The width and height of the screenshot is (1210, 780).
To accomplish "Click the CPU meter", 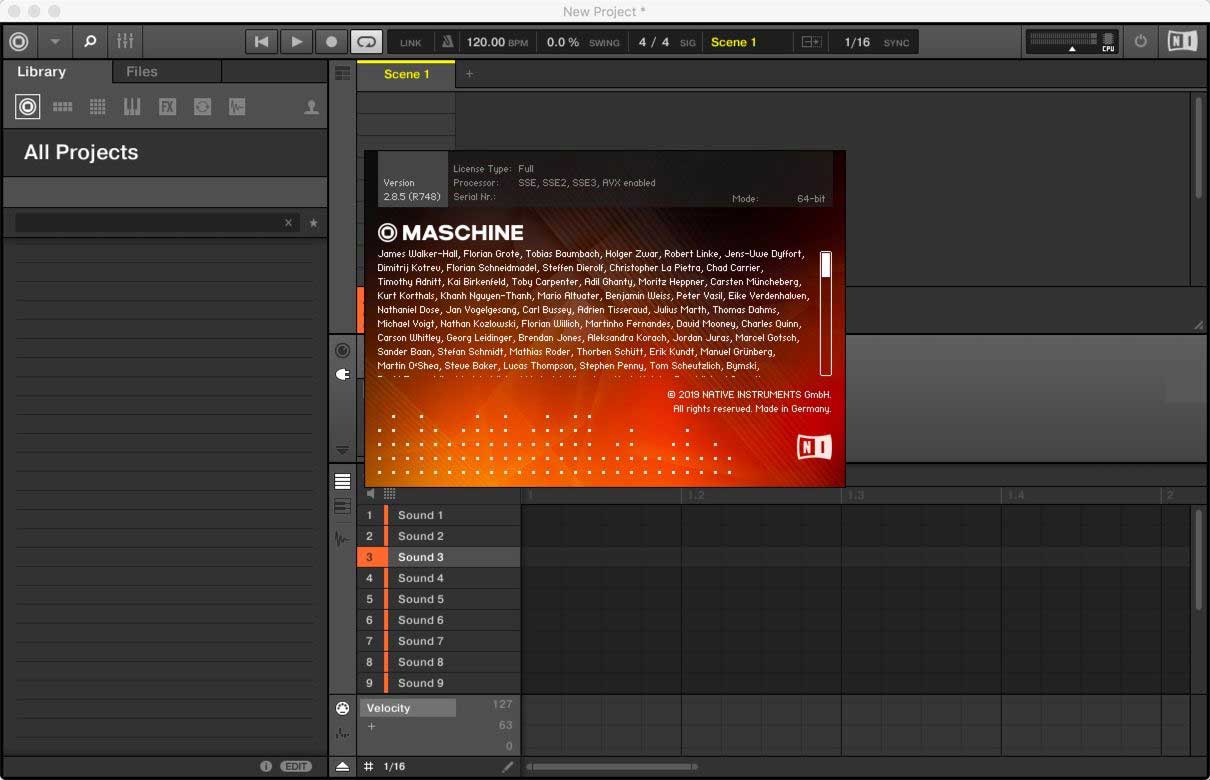I will point(1072,42).
